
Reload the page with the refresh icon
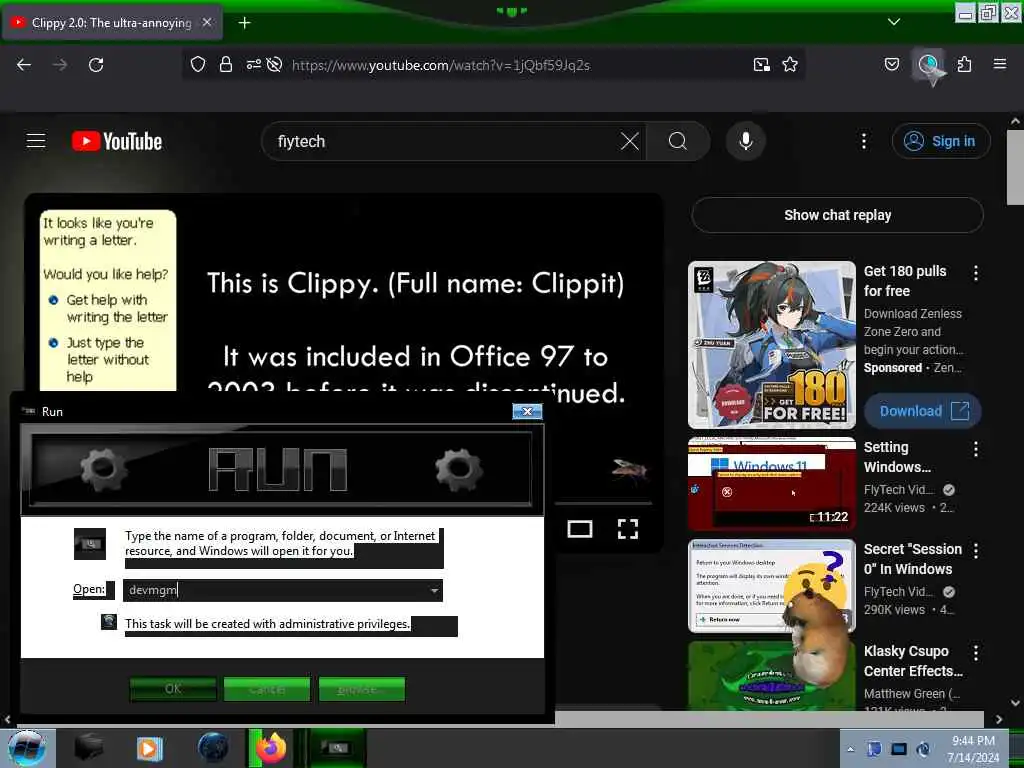(x=96, y=65)
